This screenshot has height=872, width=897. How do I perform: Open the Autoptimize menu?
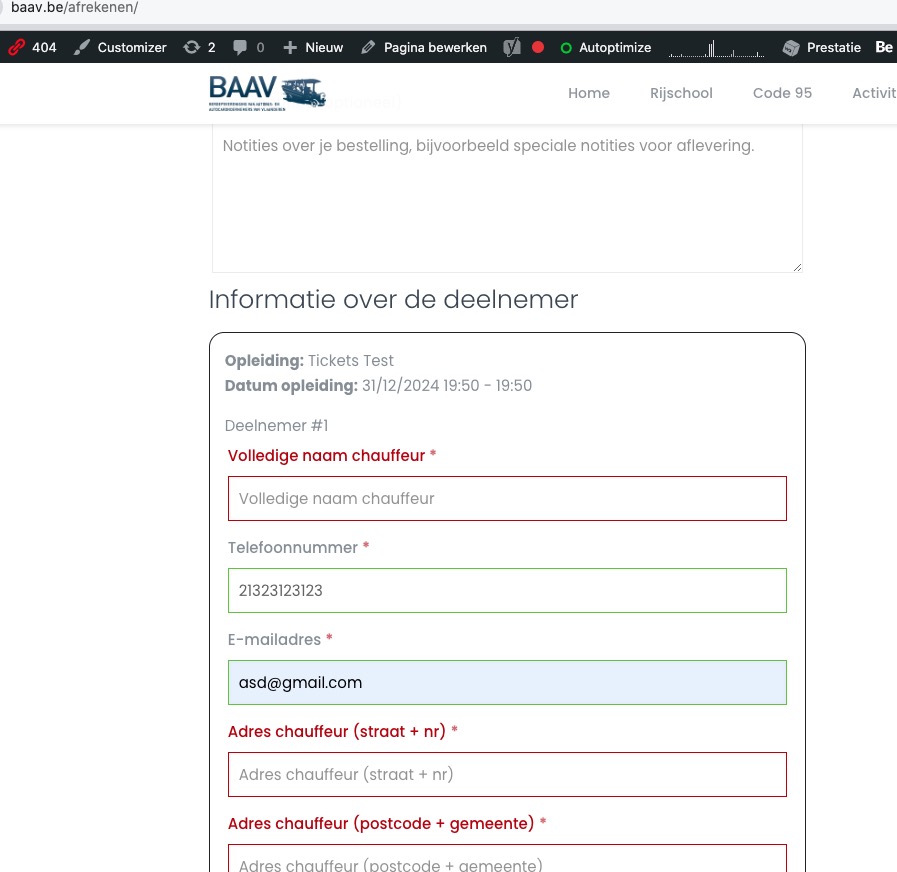tap(606, 47)
